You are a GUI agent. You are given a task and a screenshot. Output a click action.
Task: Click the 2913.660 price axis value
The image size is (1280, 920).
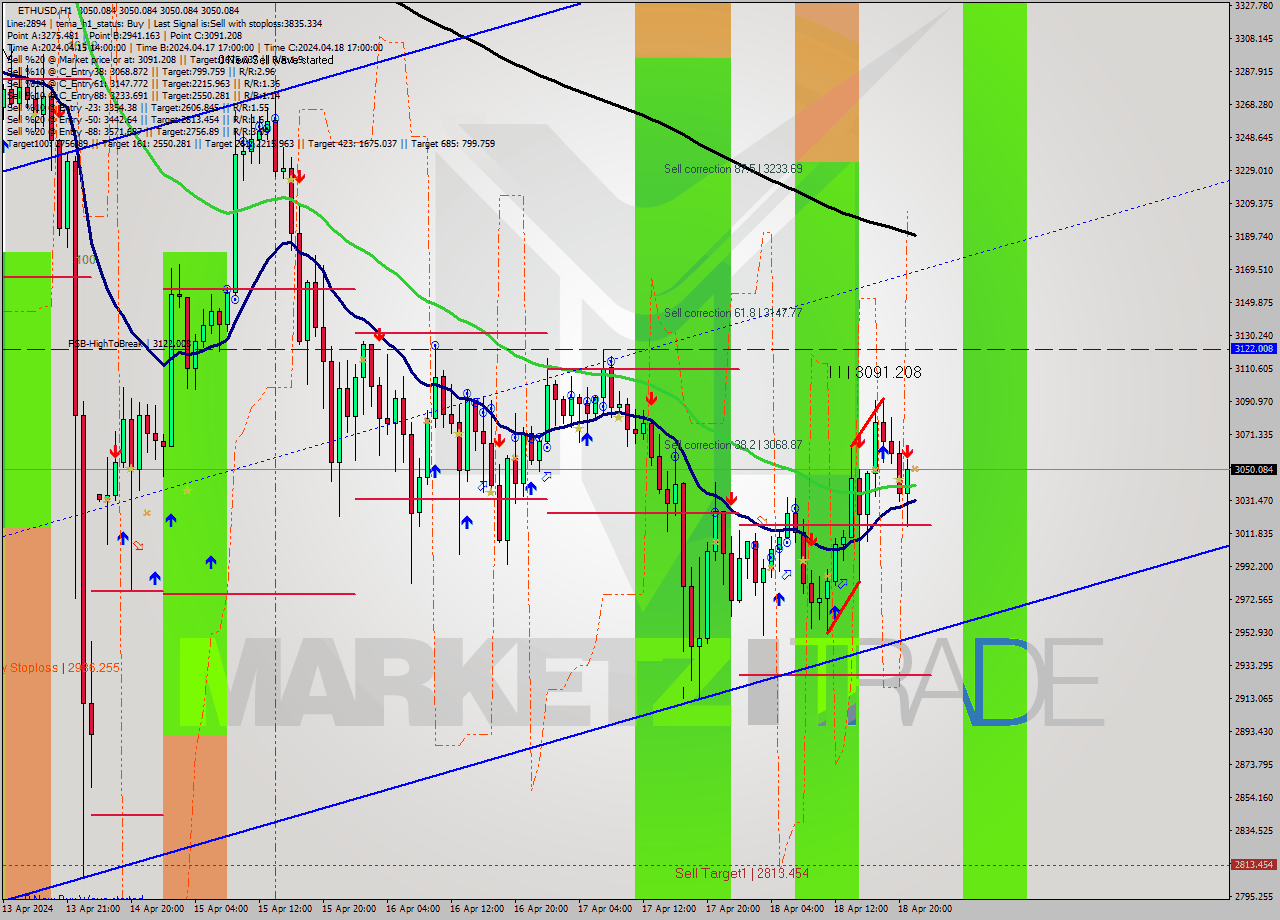click(x=1253, y=699)
